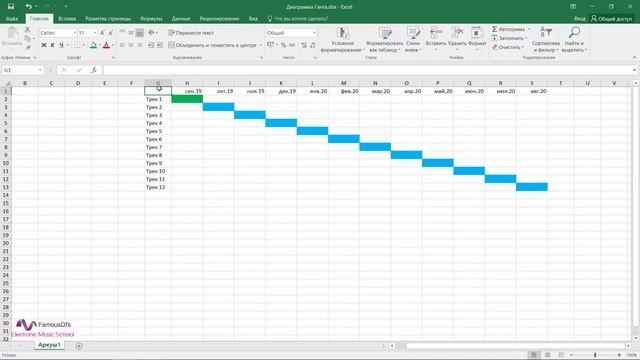Center cell text horizontally

click(x=131, y=45)
